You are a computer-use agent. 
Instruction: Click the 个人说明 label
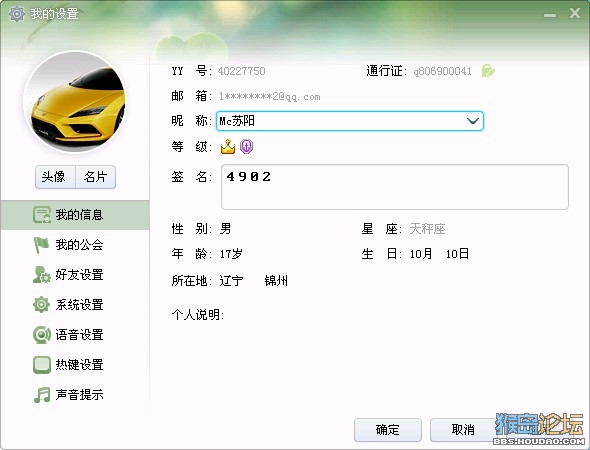tap(198, 315)
